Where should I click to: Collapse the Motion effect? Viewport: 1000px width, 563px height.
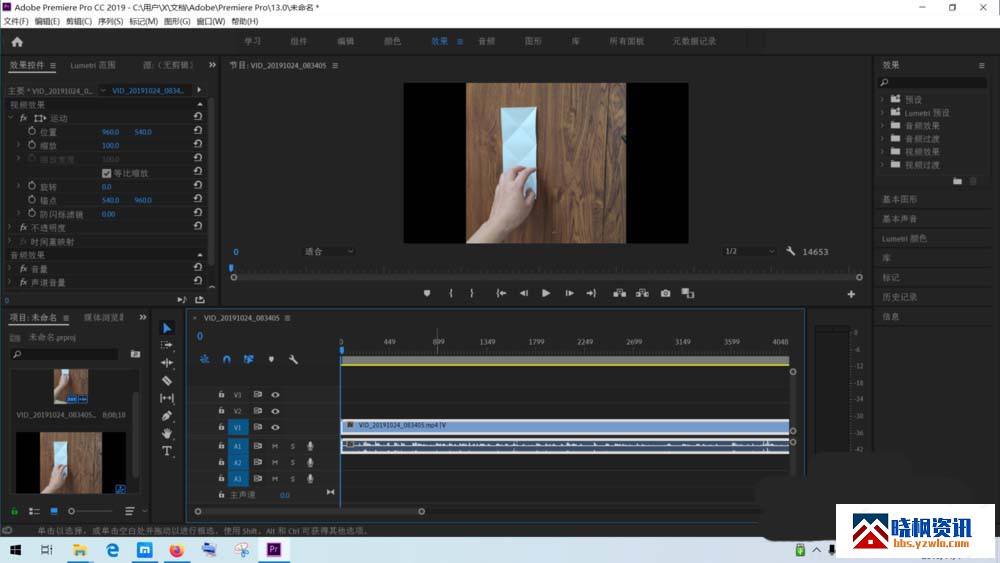pos(10,118)
